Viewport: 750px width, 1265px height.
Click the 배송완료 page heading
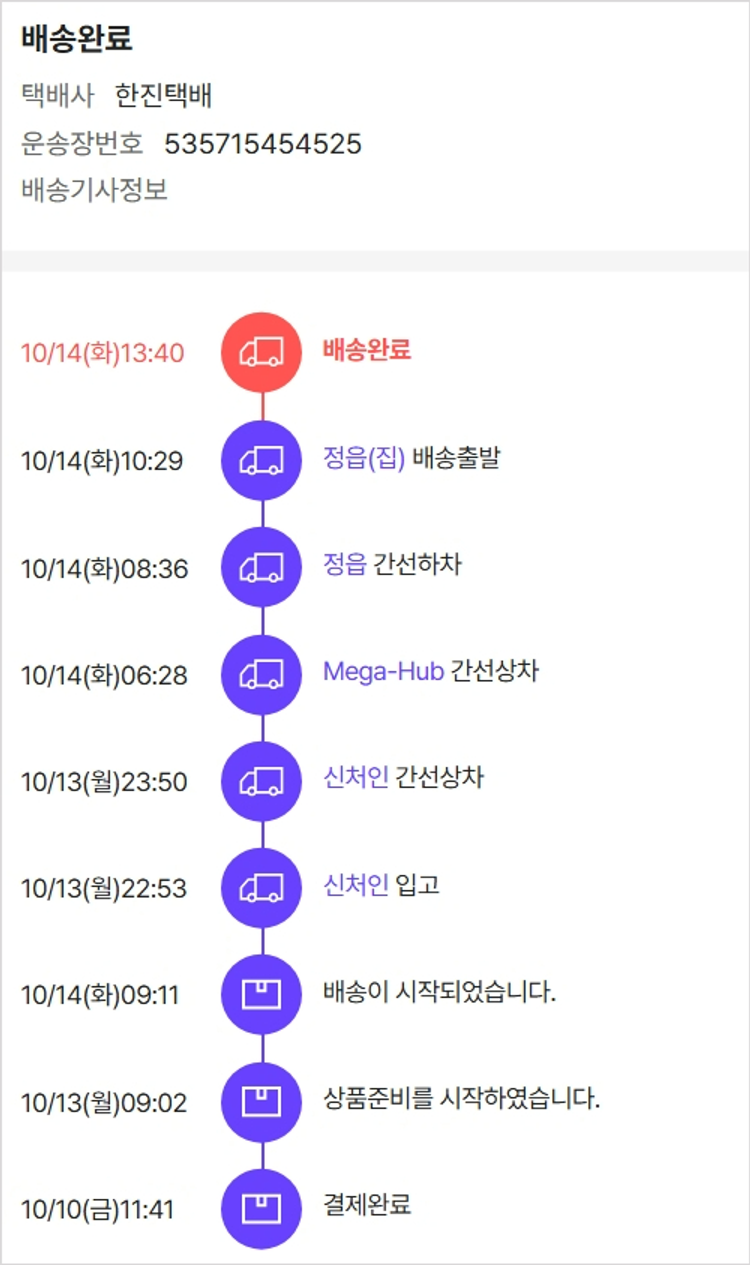76,40
